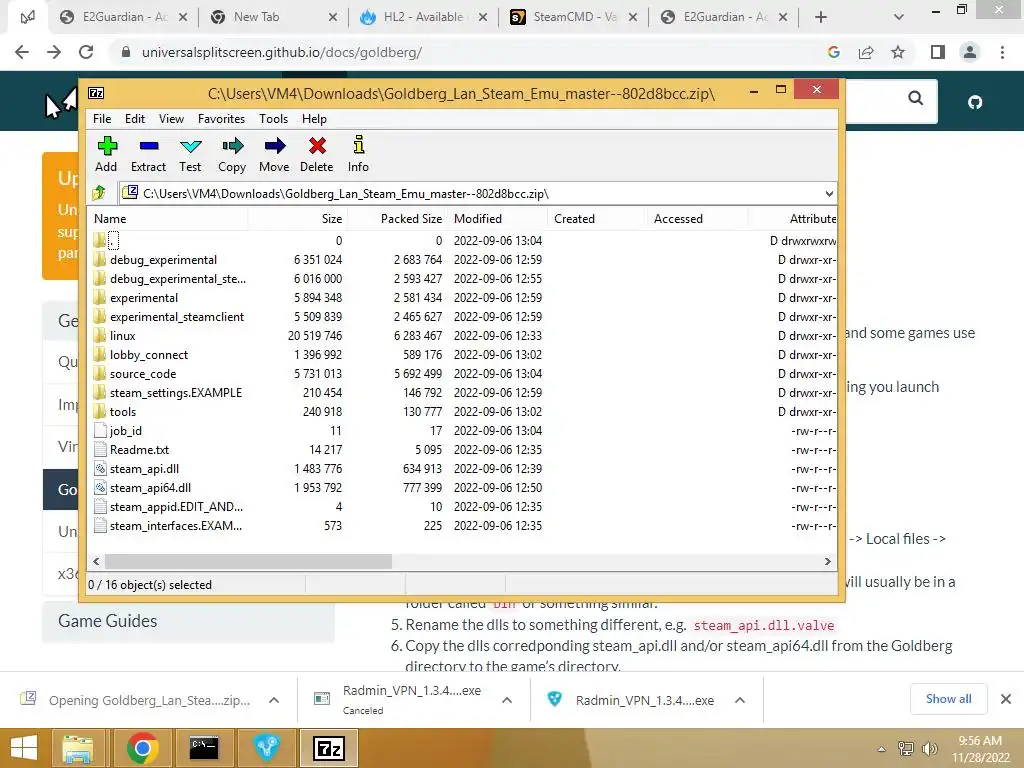Image resolution: width=1024 pixels, height=768 pixels.
Task: Expand options for Goldberg zip download
Action: point(274,700)
